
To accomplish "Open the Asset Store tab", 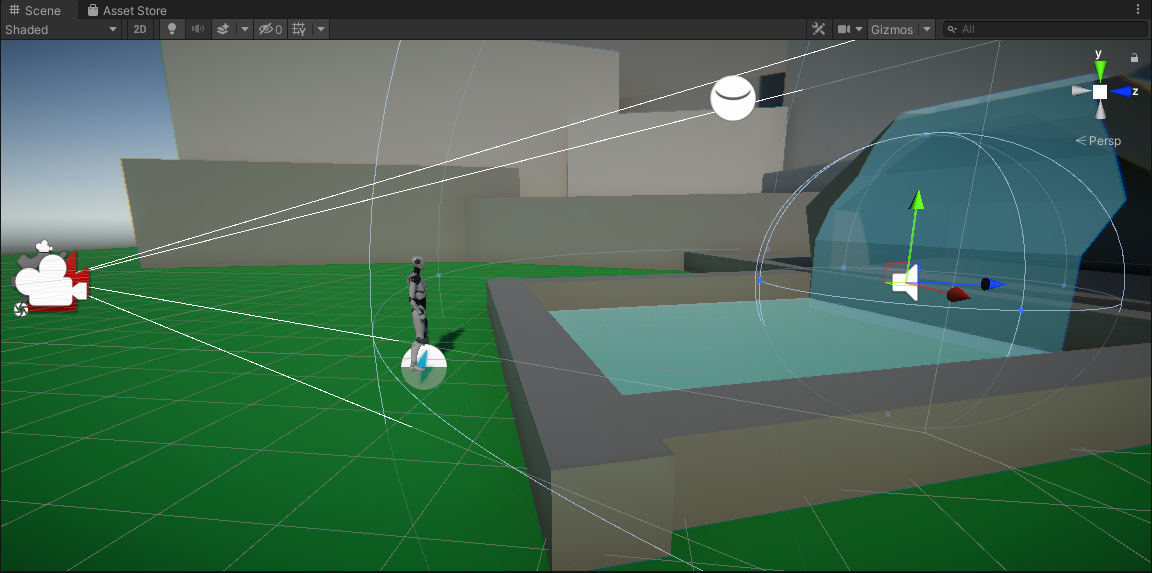I will [x=126, y=10].
